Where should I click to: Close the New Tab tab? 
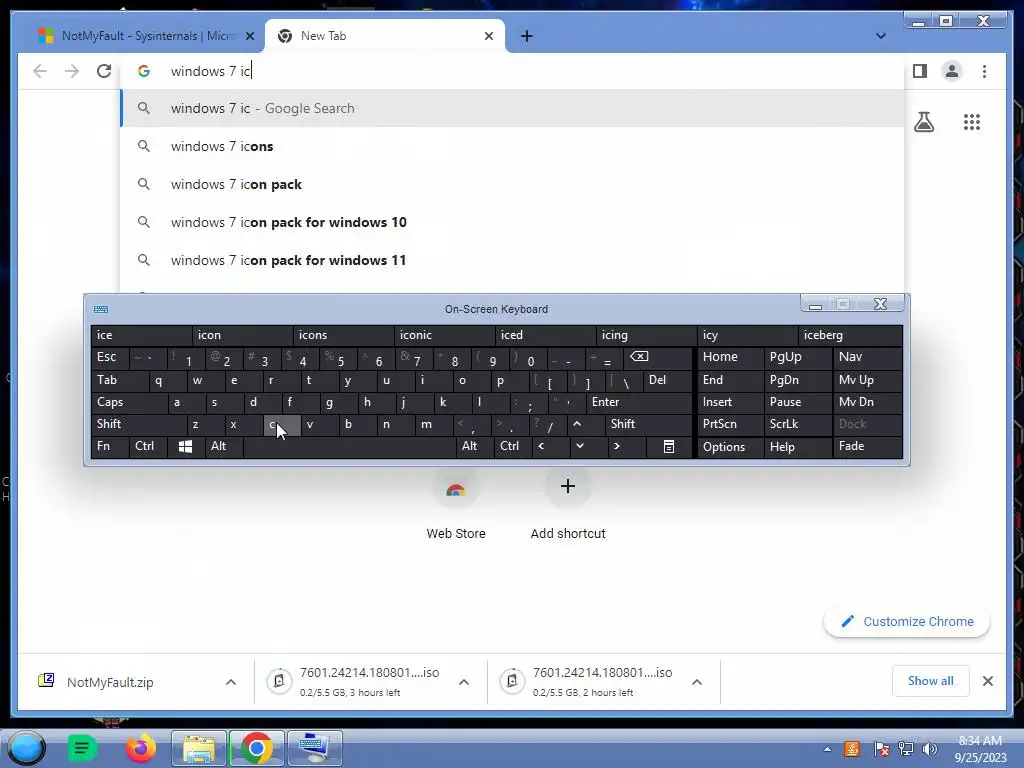488,36
